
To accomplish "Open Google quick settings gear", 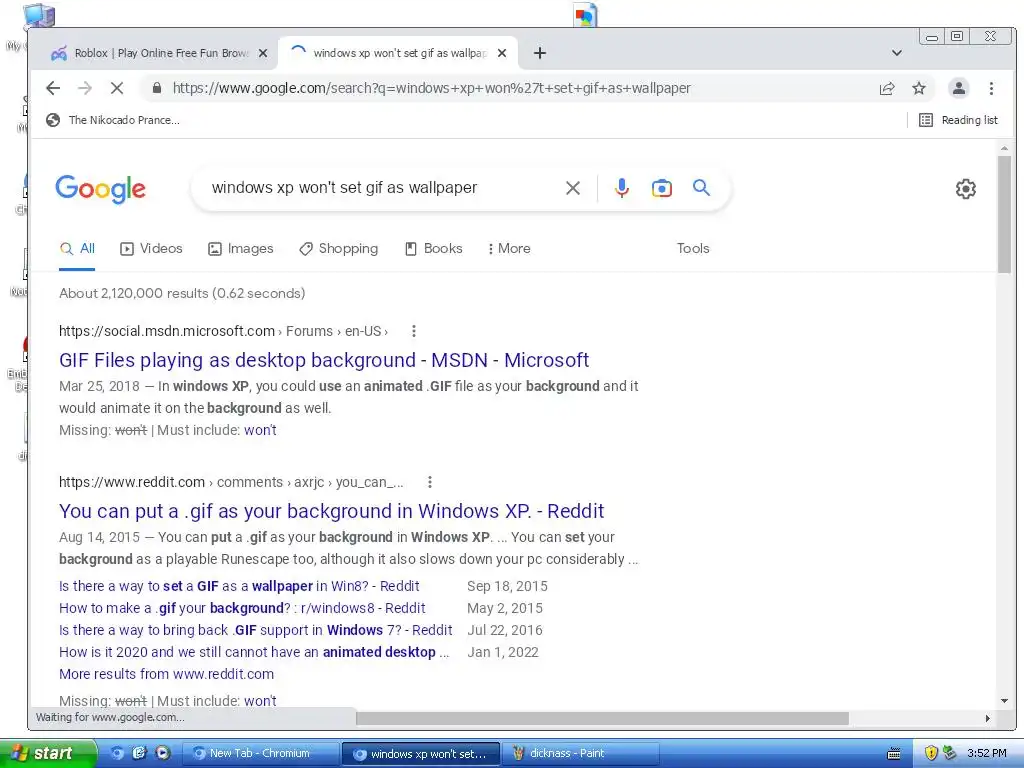I will point(966,189).
